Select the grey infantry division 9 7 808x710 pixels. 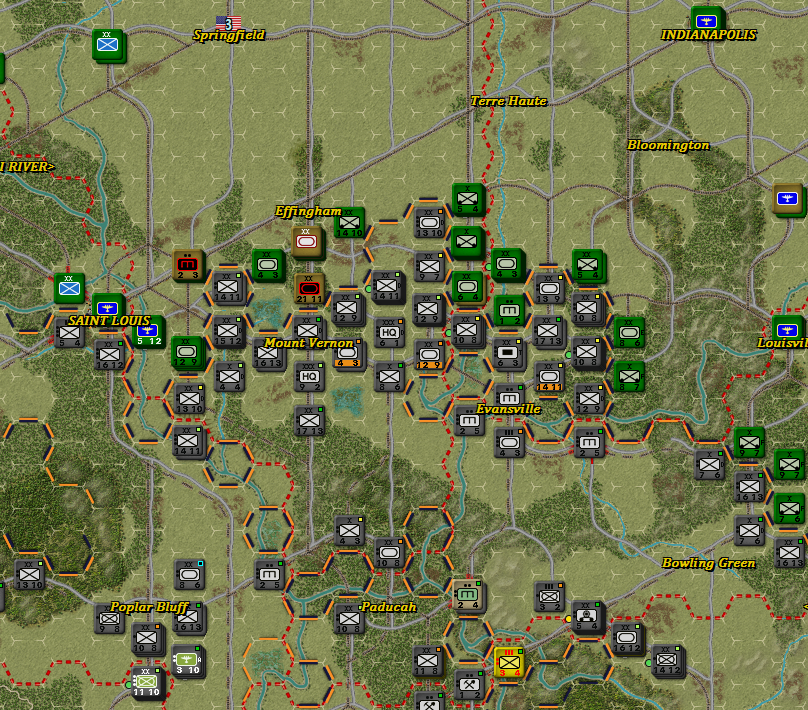[x=429, y=267]
